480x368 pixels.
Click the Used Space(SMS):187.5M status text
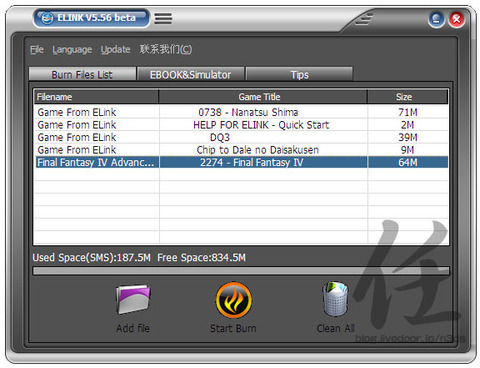pyautogui.click(x=92, y=258)
